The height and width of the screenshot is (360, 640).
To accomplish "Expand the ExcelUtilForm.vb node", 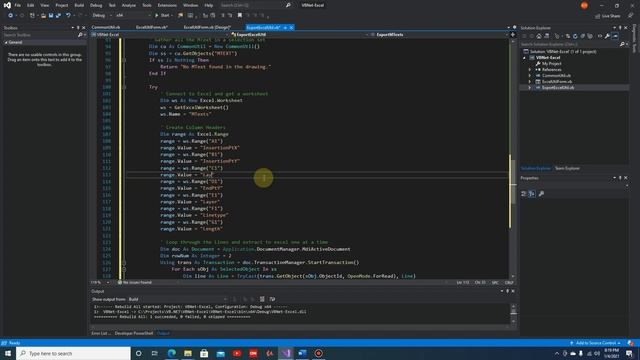I will pyautogui.click(x=530, y=82).
